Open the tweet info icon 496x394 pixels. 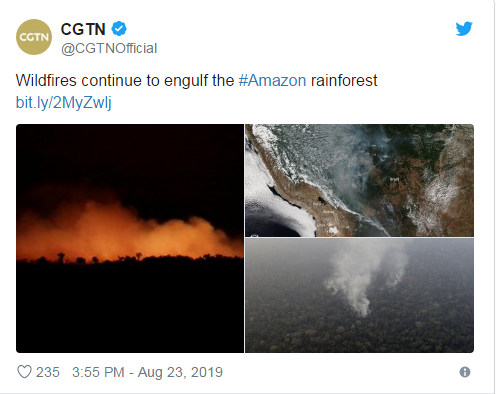465,372
